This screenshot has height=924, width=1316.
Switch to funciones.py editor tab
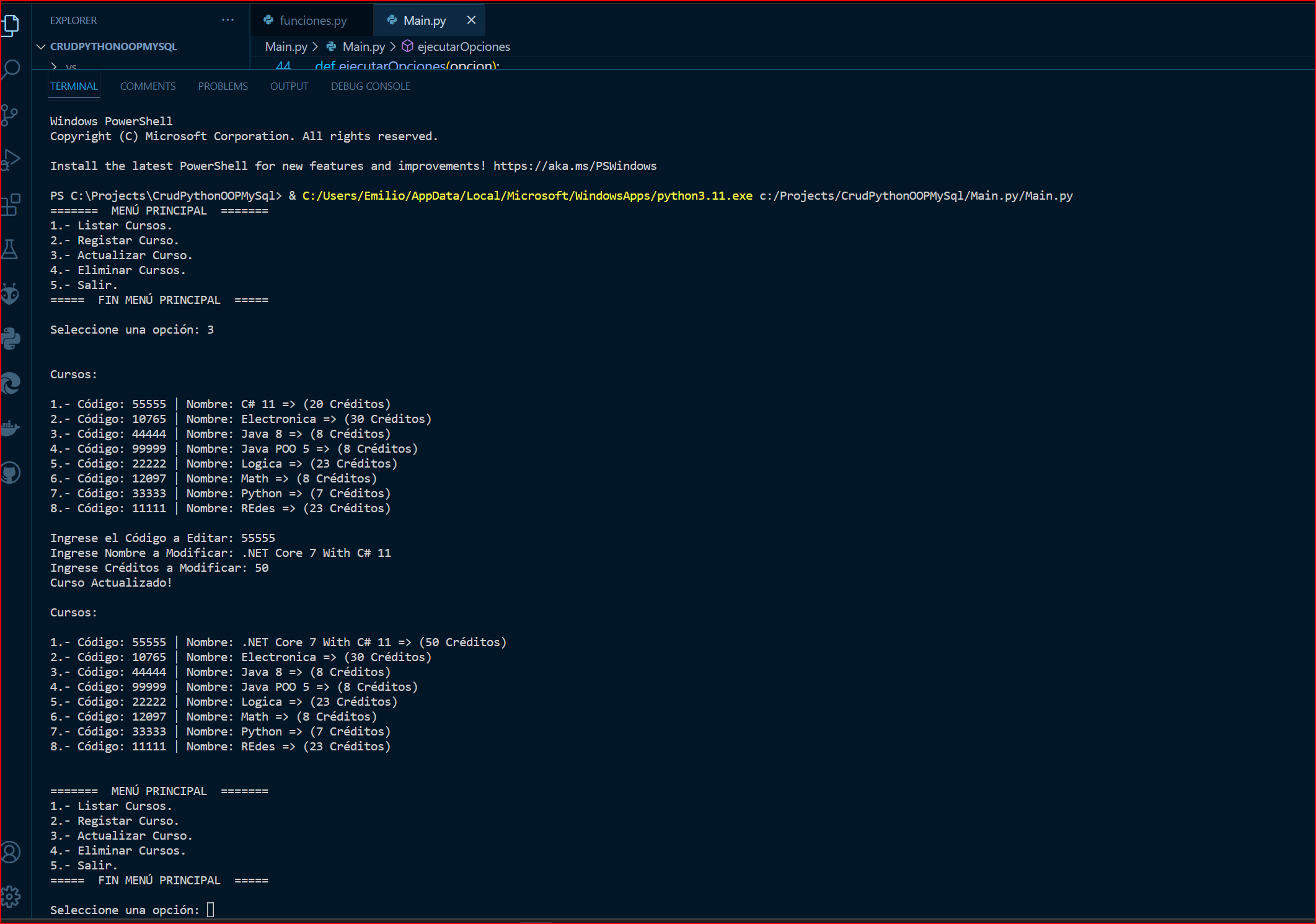point(312,20)
